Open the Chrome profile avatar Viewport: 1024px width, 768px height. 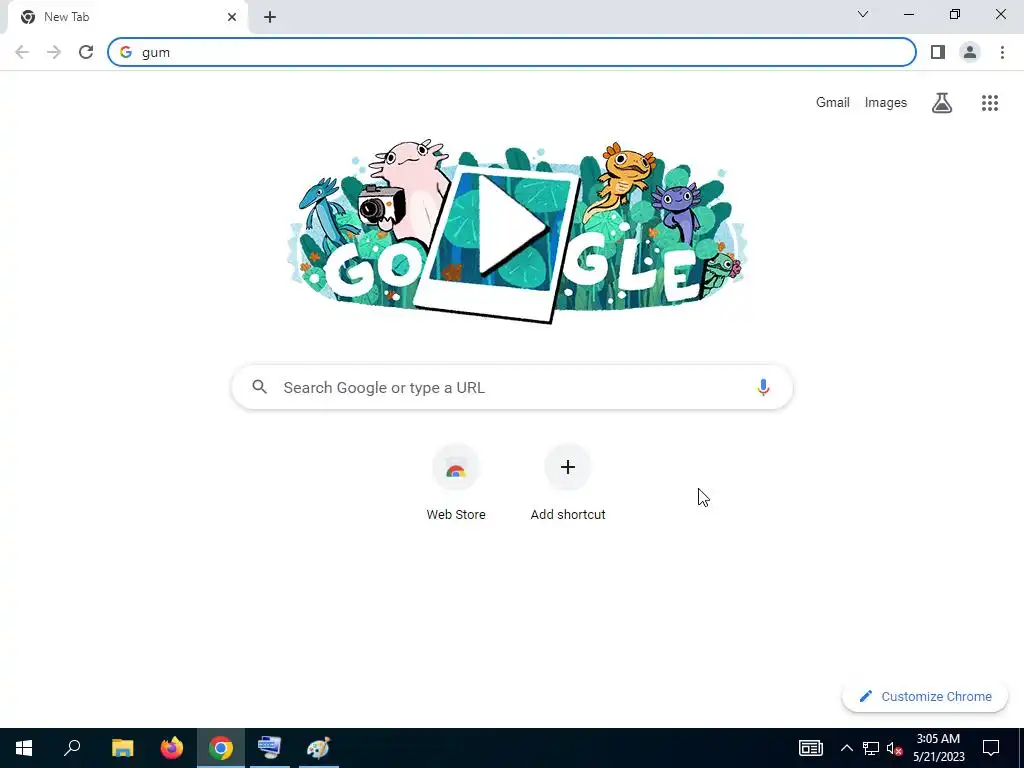(x=970, y=52)
